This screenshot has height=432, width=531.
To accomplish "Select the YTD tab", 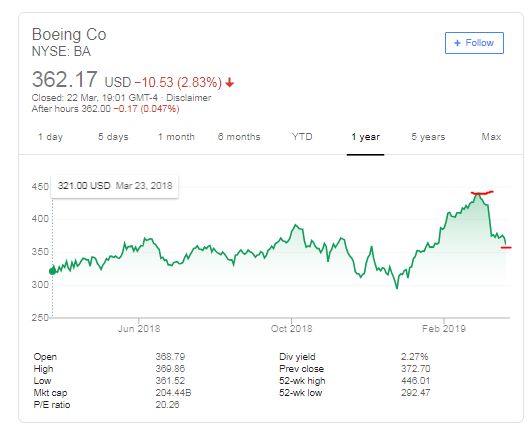I will point(302,137).
